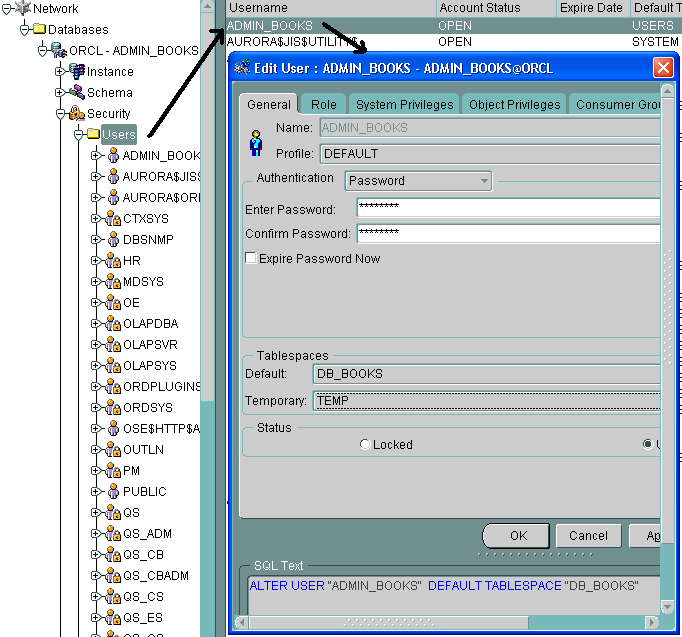682x637 pixels.
Task: Click the HR locked user icon
Action: coord(113,260)
